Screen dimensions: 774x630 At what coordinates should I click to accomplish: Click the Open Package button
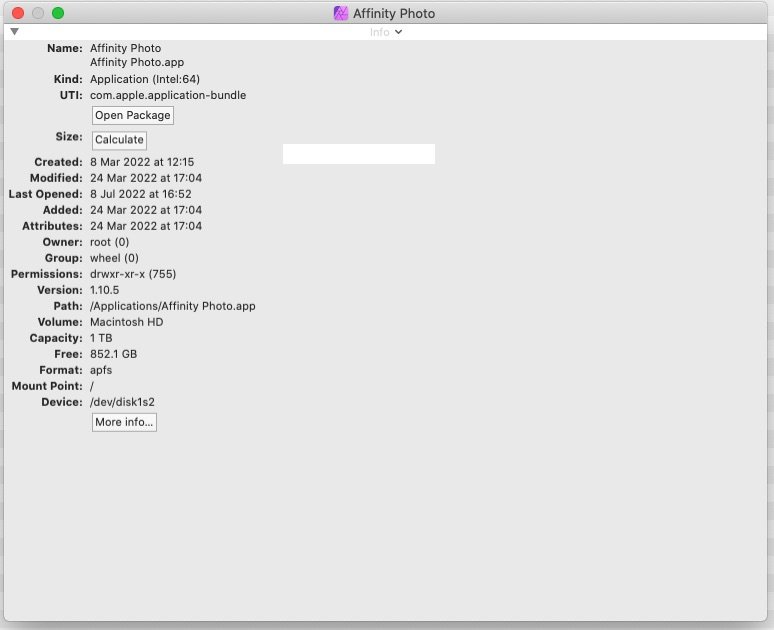[x=133, y=116]
